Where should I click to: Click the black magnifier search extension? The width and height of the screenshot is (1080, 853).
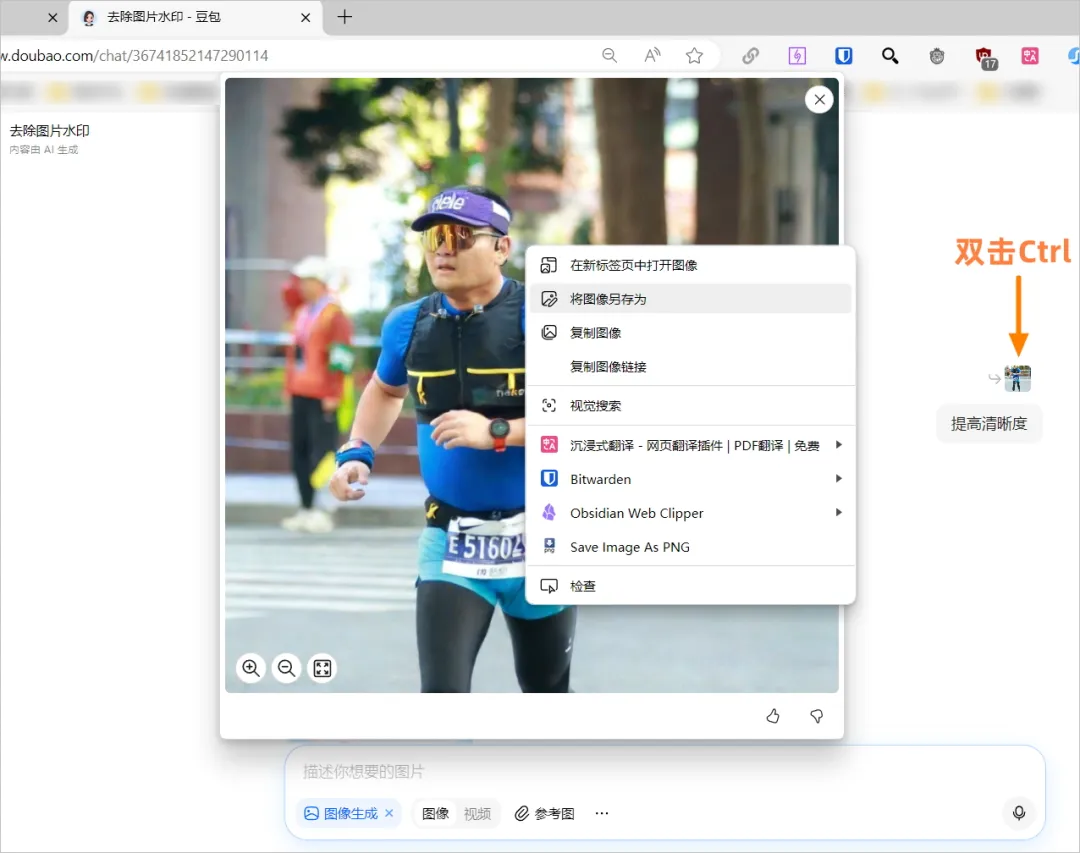(890, 56)
